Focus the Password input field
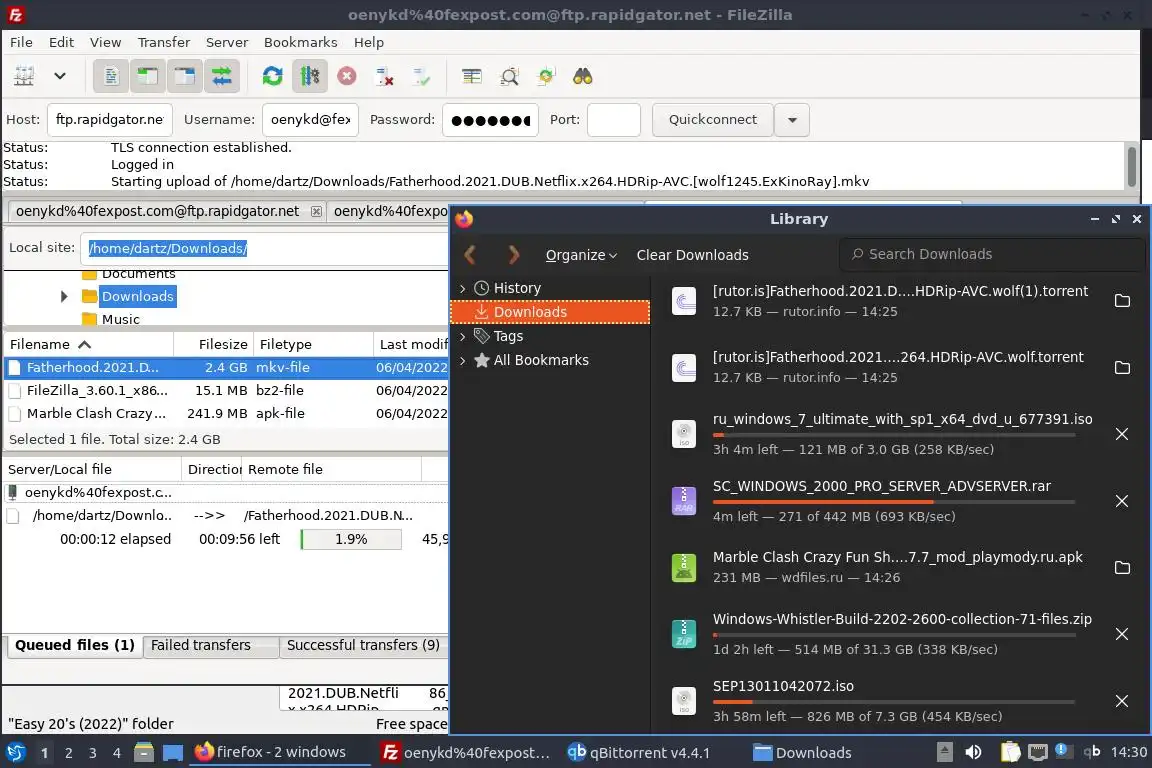 pyautogui.click(x=490, y=120)
